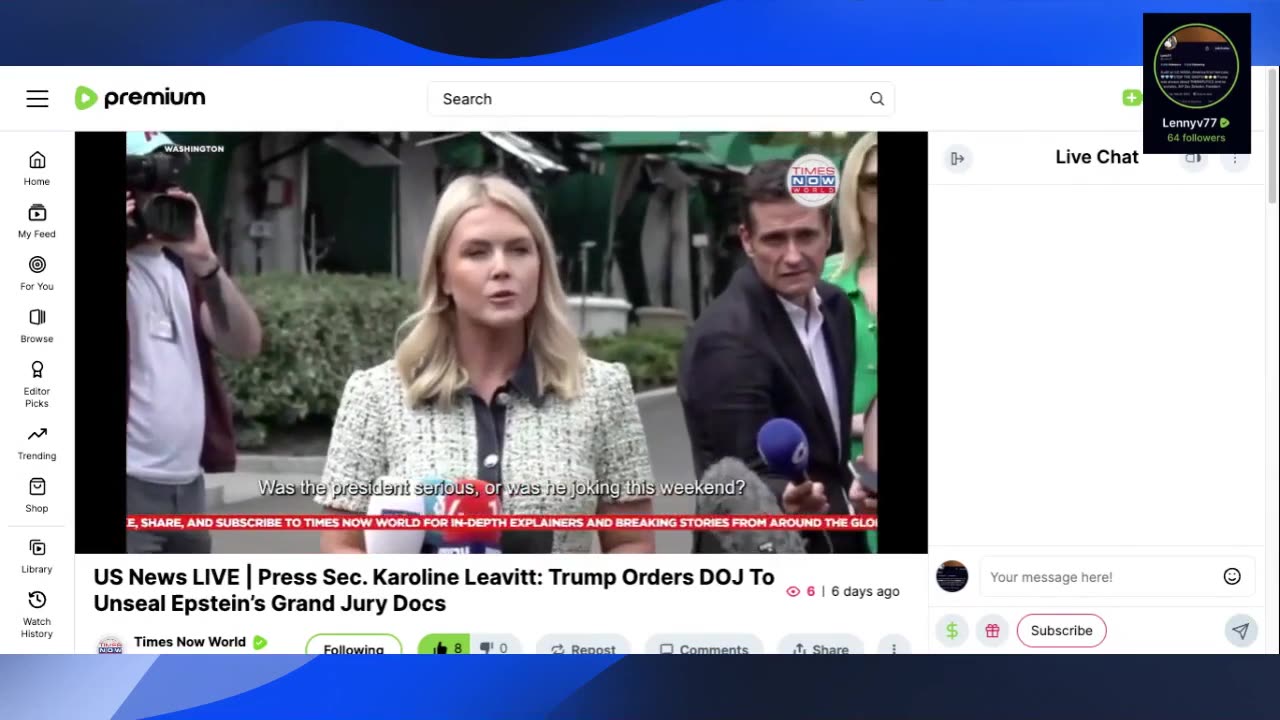The image size is (1280, 720).
Task: Toggle the Following button
Action: (353, 645)
